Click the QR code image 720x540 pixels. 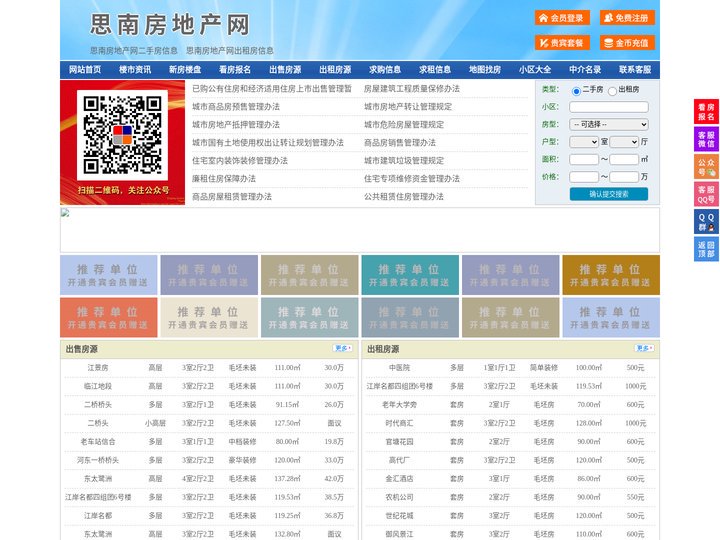(x=123, y=135)
